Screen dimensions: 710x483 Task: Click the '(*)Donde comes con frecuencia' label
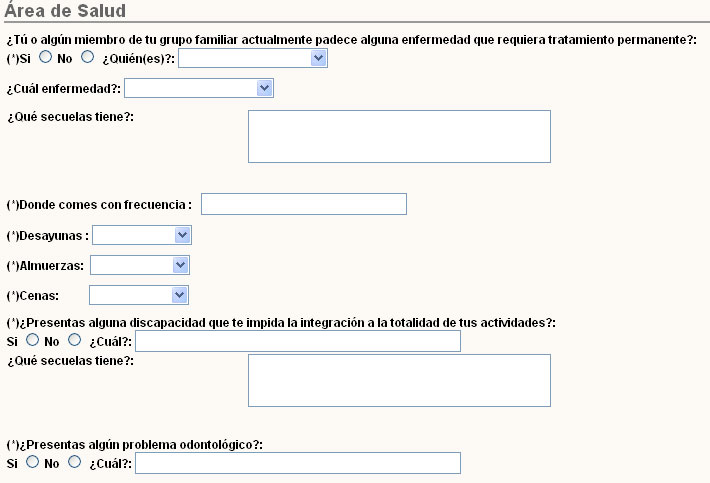[98, 205]
